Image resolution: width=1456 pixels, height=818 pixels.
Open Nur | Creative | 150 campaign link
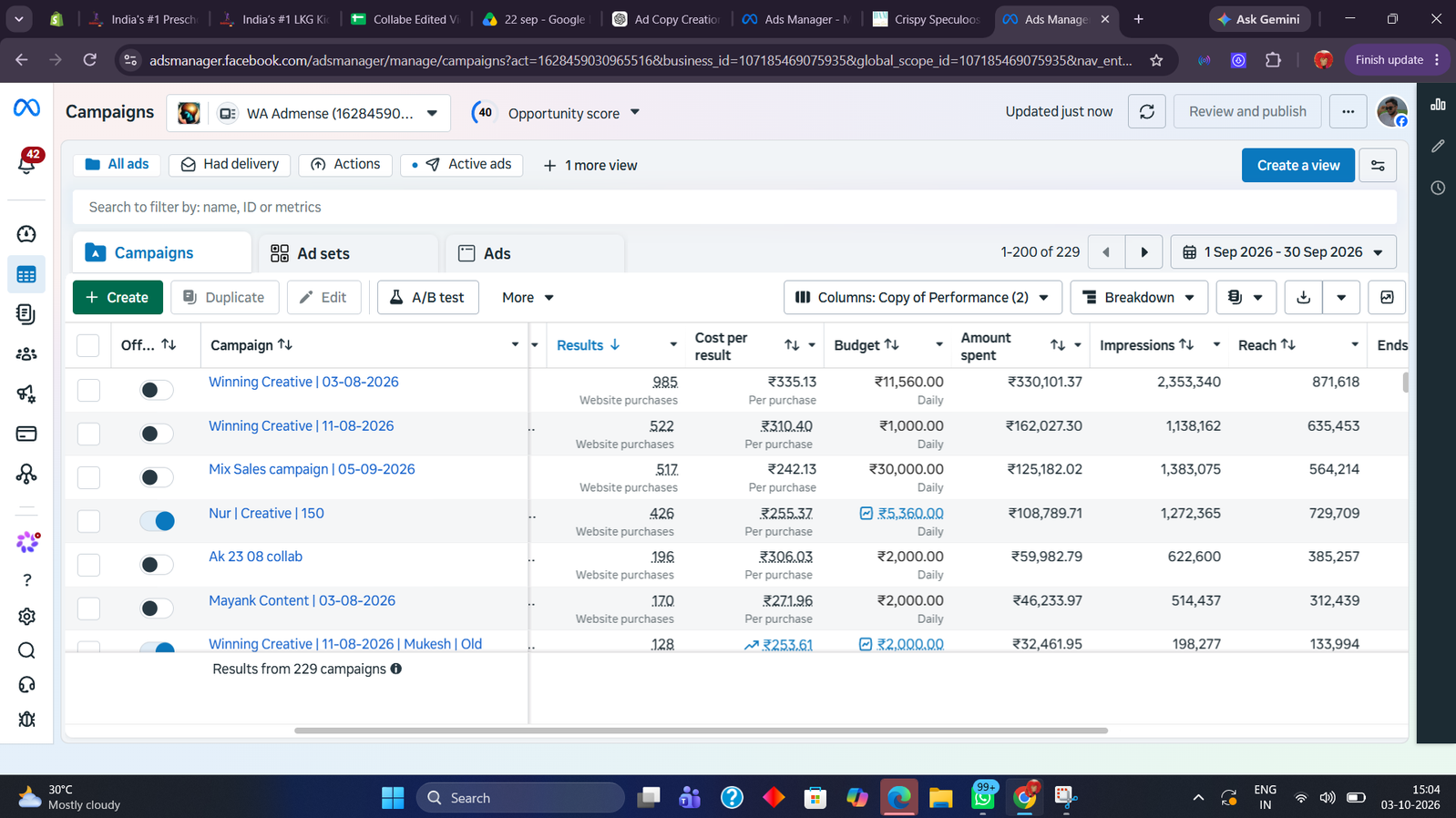pos(266,513)
